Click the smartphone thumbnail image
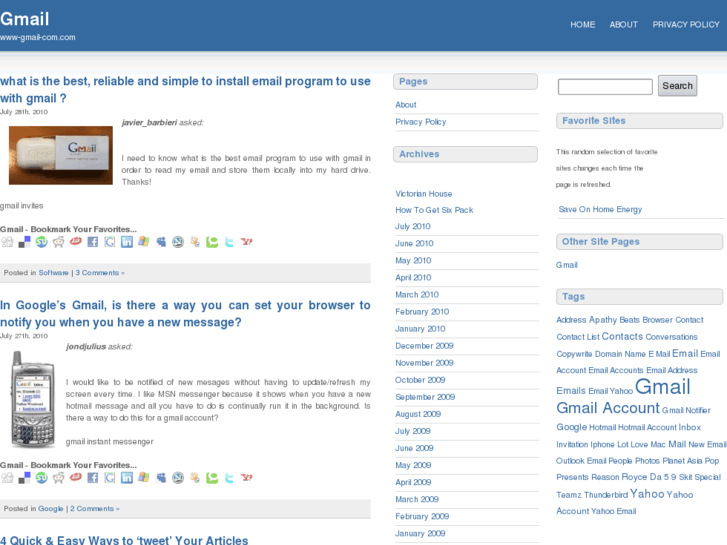This screenshot has height=545, width=727. click(32, 400)
